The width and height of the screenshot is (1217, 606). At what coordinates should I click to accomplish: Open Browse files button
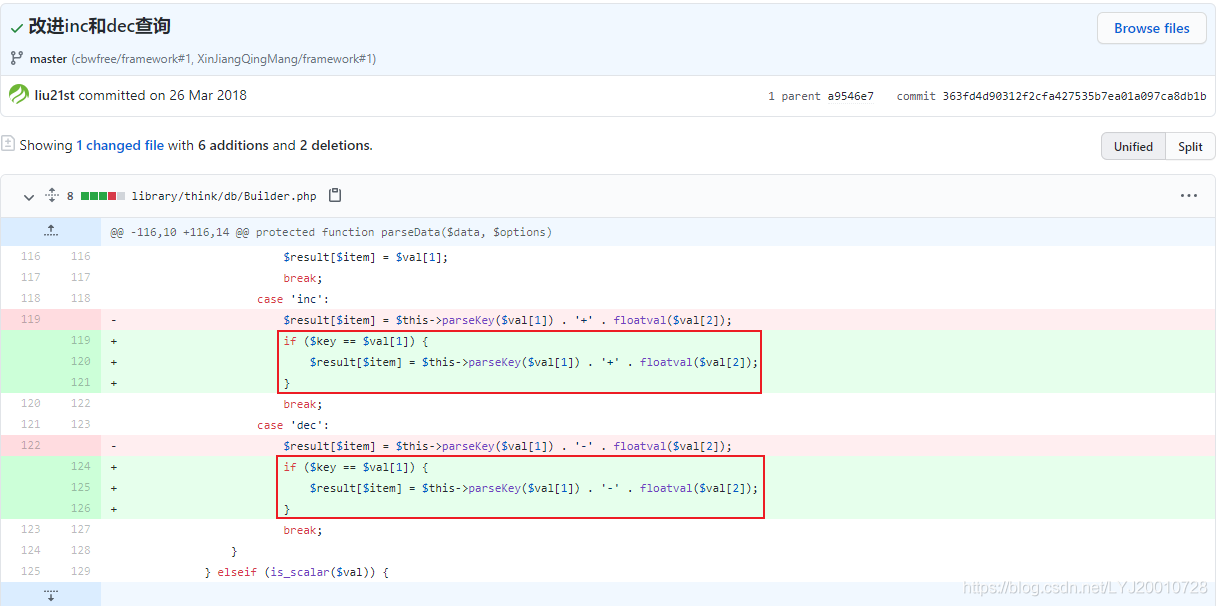pos(1151,28)
